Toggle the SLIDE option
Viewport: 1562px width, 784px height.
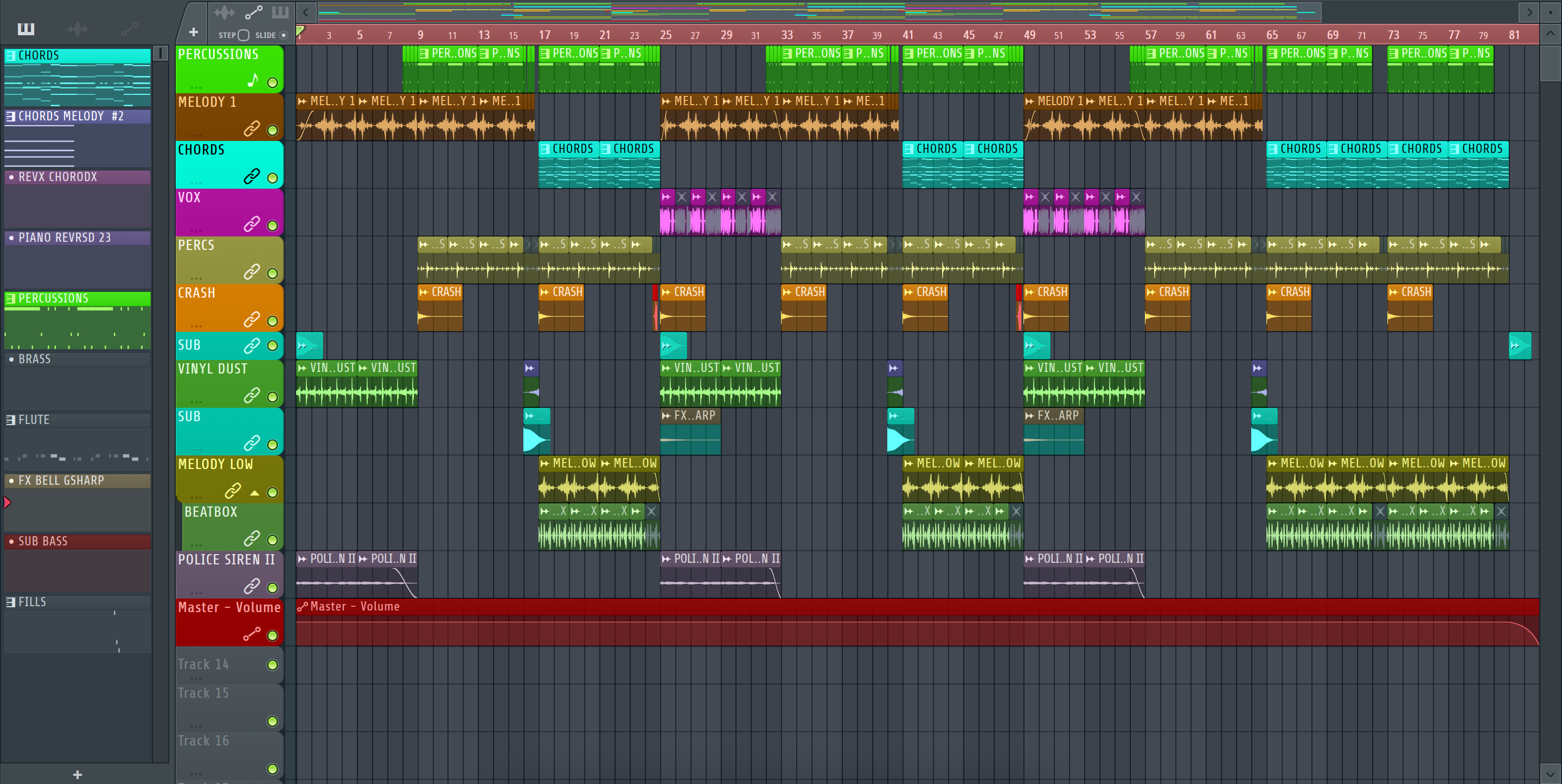click(283, 35)
